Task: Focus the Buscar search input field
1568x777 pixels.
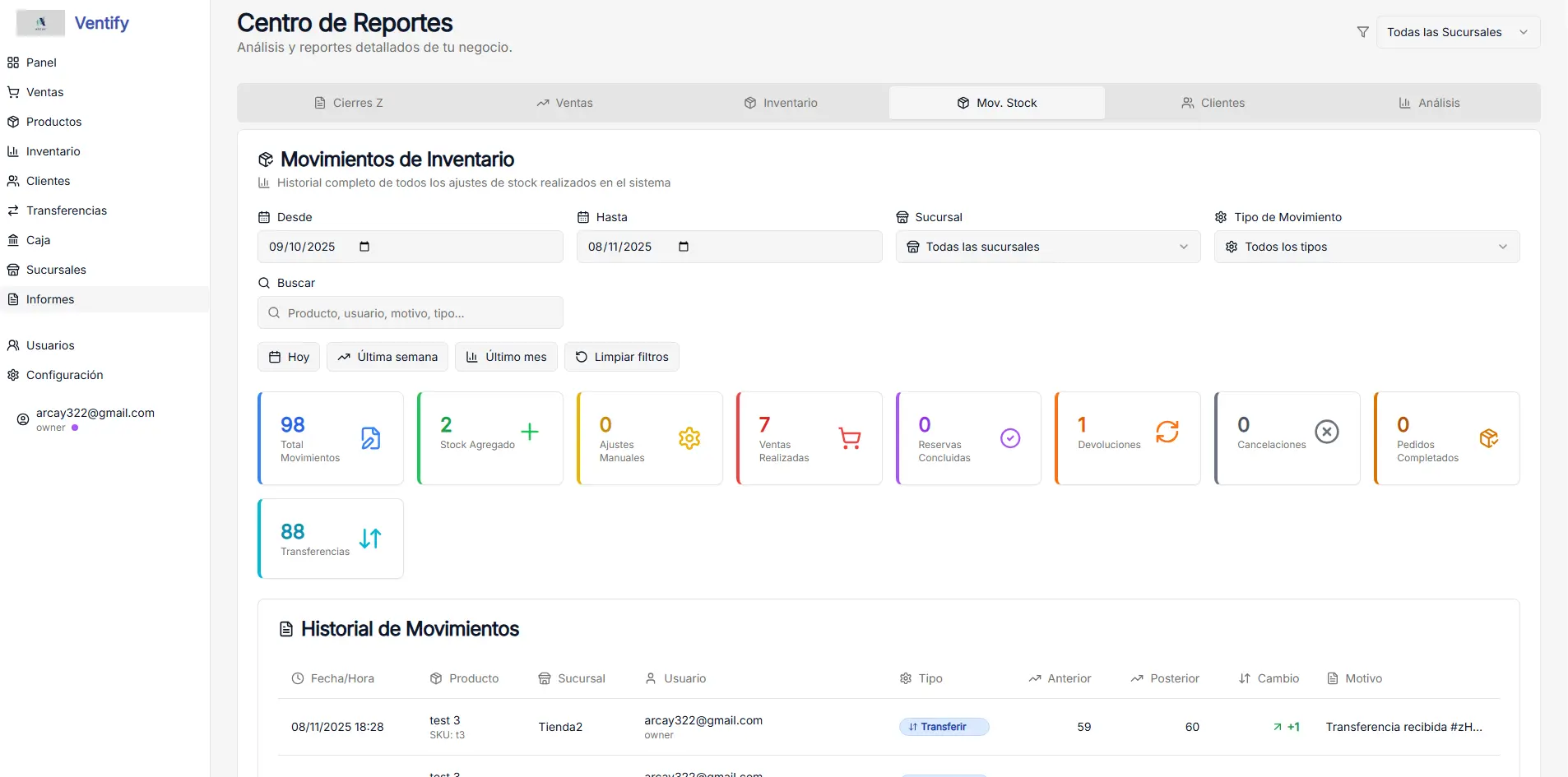Action: (420, 313)
